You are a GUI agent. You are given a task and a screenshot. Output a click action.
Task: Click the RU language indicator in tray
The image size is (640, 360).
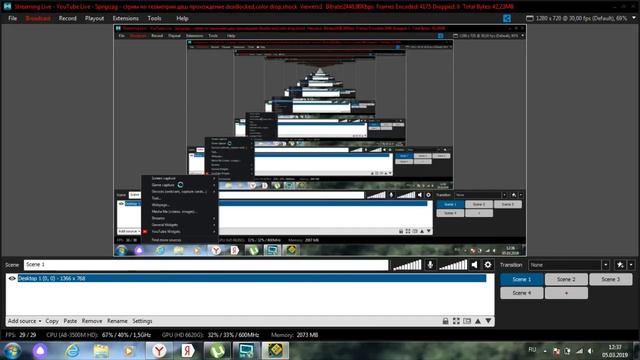point(532,350)
